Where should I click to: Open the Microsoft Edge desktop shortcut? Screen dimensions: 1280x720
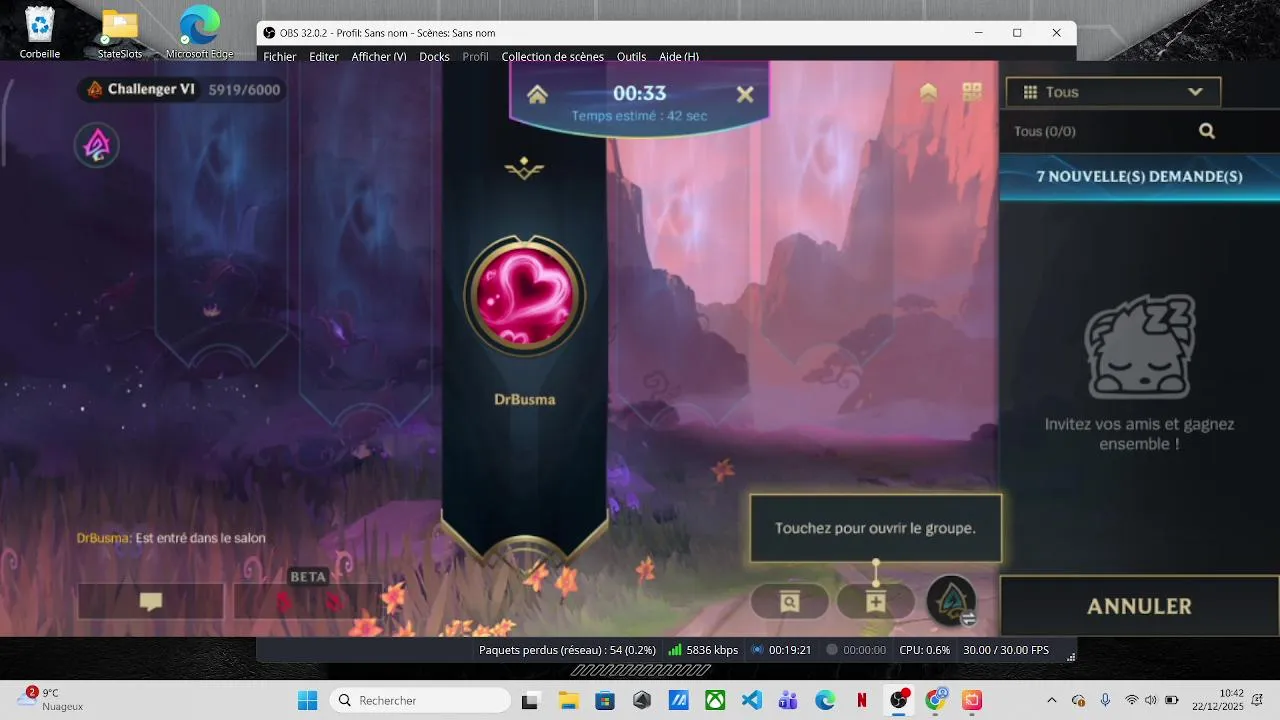(200, 33)
